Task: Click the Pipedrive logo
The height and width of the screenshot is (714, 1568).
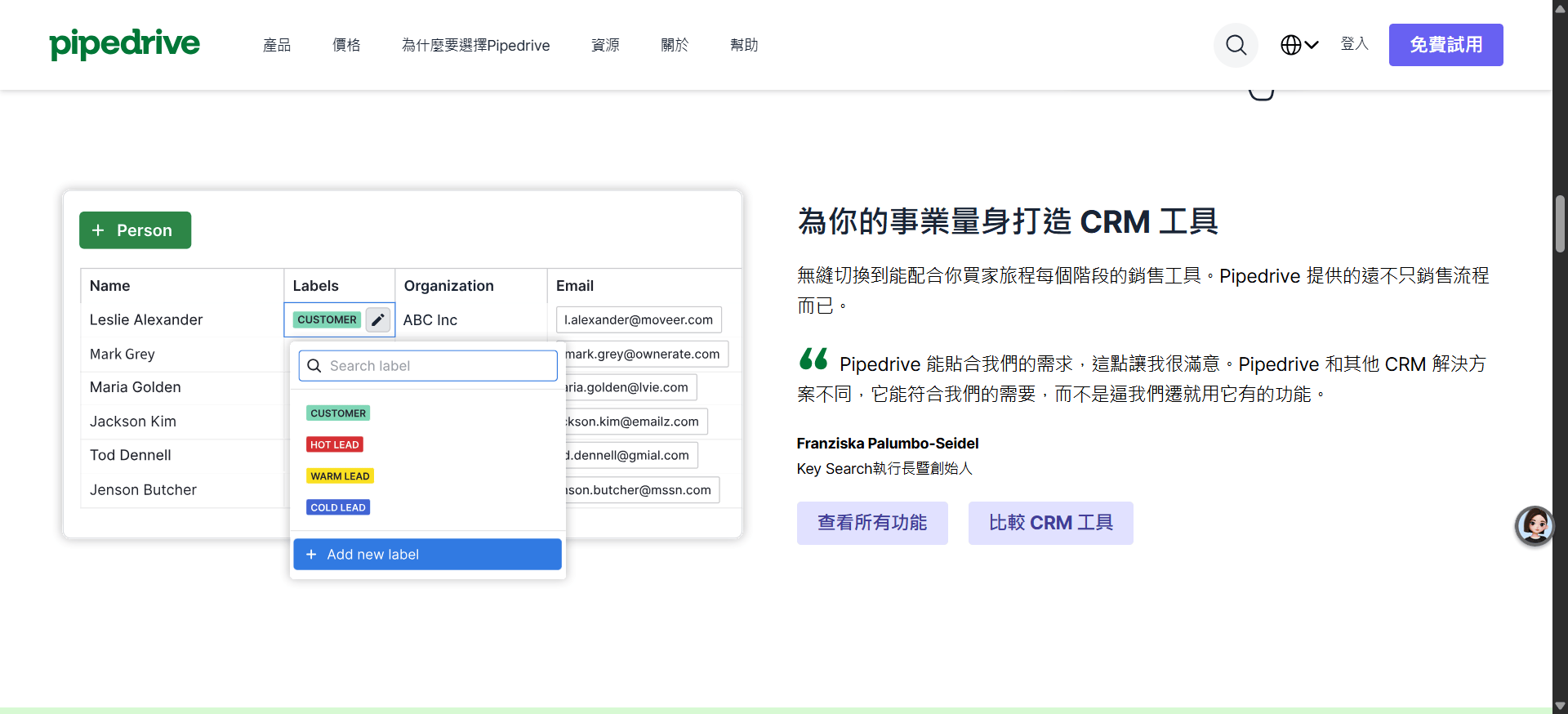Action: tap(124, 44)
